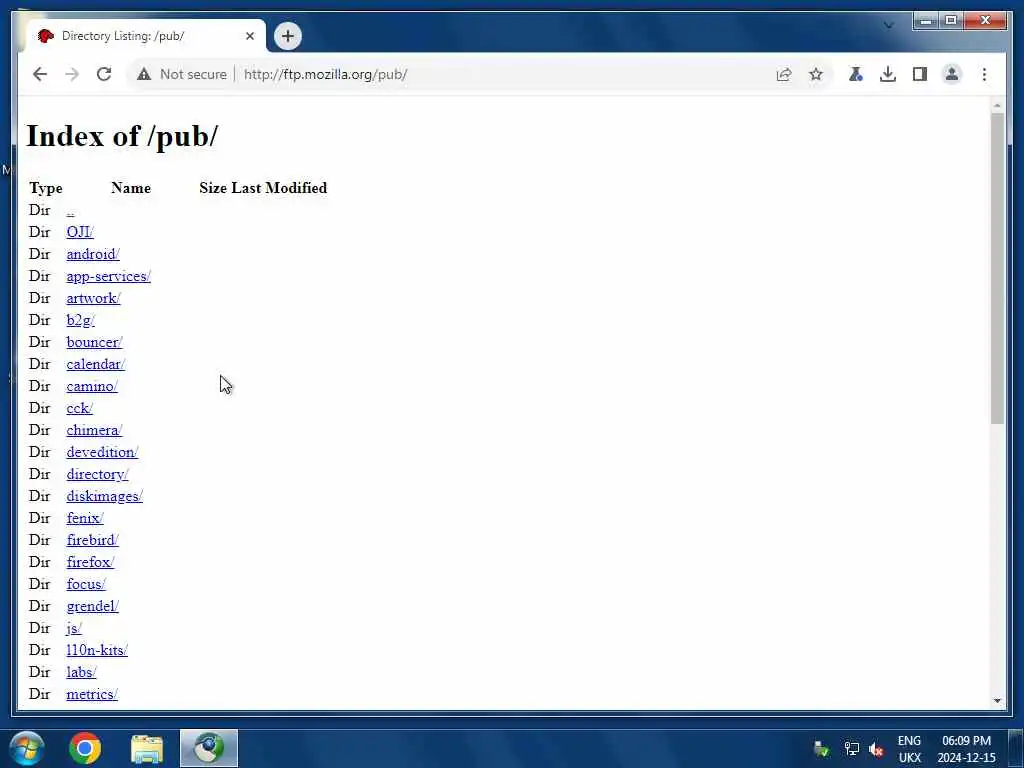Open the metrics/ directory

(92, 695)
